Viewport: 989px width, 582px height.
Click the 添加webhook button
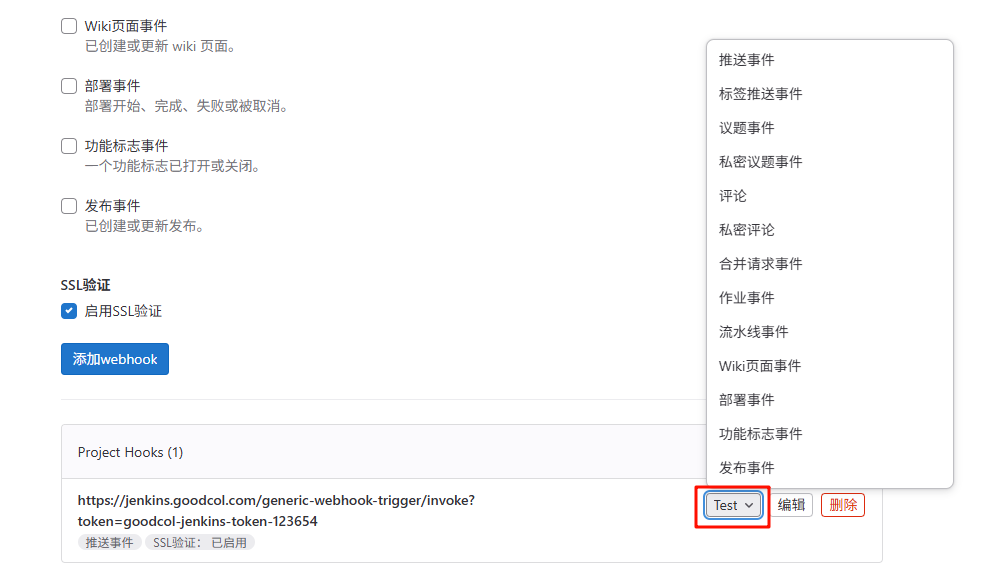pyautogui.click(x=115, y=359)
